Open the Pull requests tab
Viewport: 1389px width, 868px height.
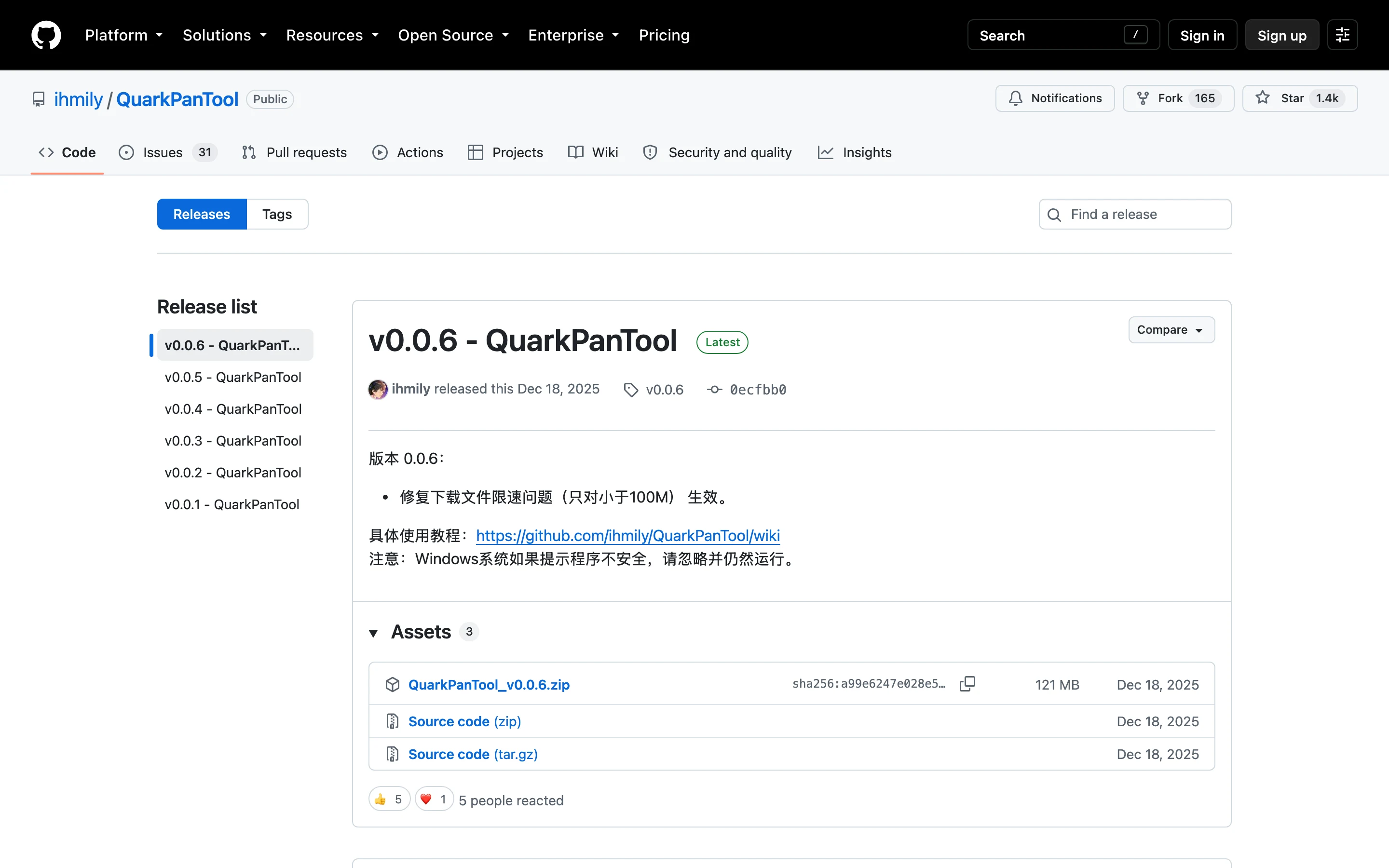click(295, 152)
